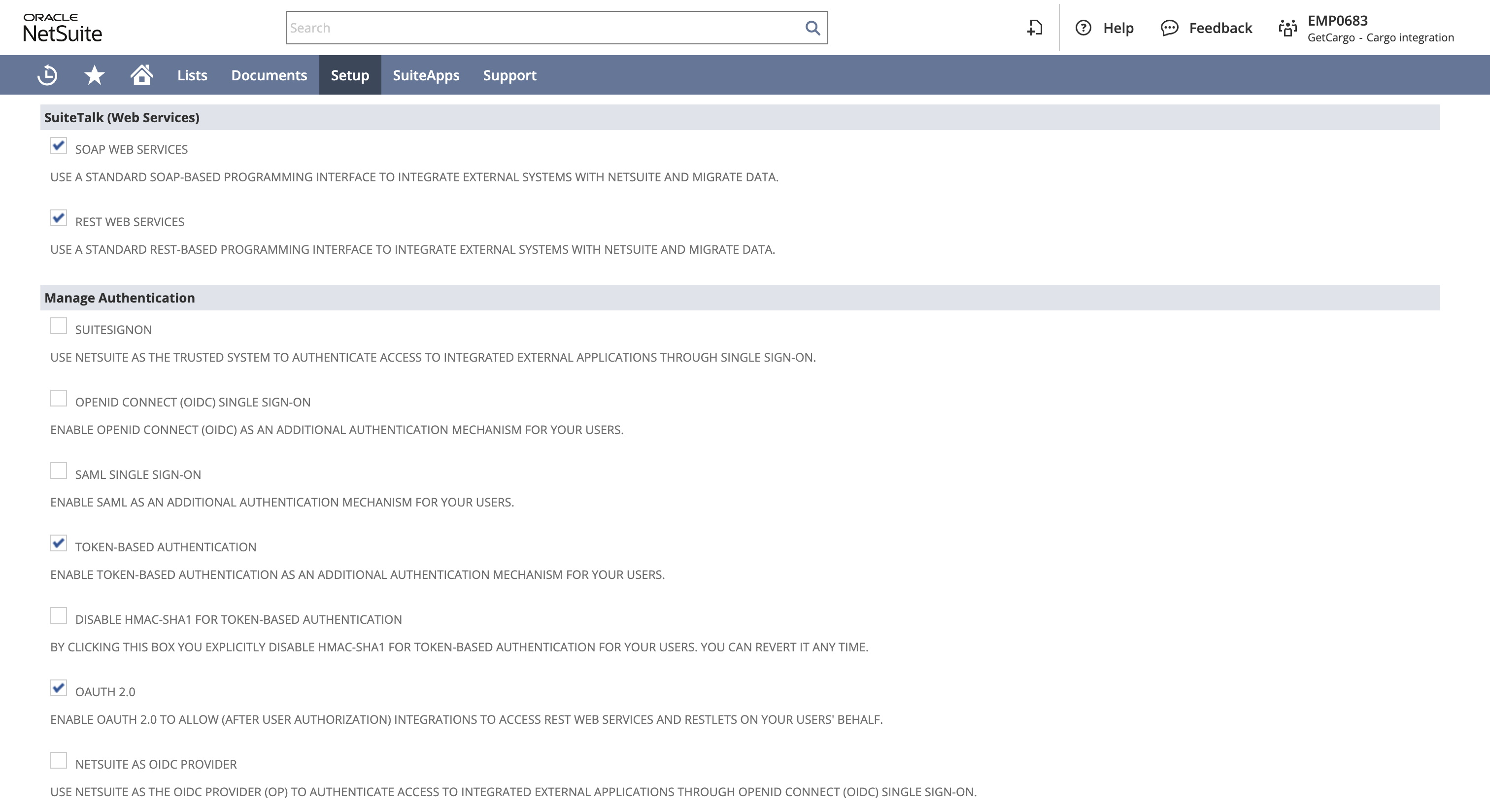Open the Documents menu
Viewport: 1490px width, 812px height.
point(269,75)
